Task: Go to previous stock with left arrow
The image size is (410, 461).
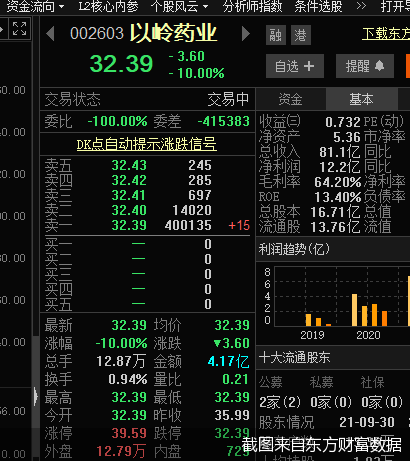Action: [x=50, y=34]
